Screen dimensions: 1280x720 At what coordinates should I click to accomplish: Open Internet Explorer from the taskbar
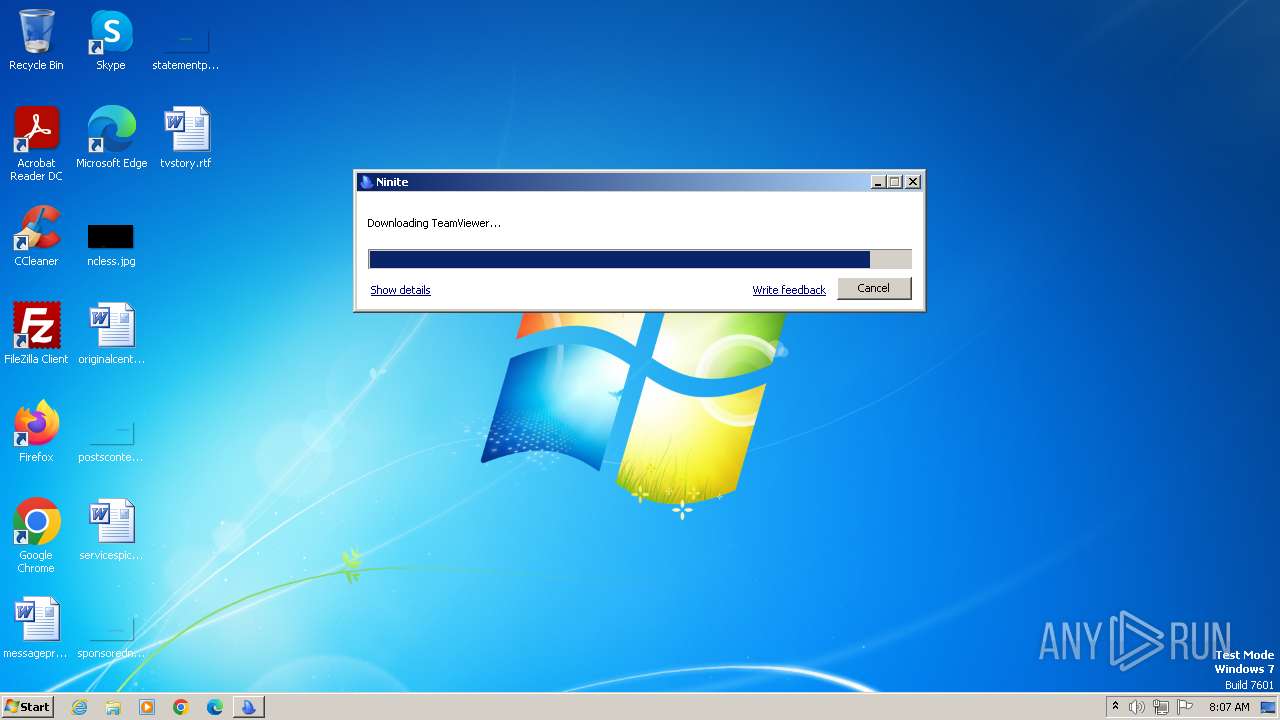79,707
